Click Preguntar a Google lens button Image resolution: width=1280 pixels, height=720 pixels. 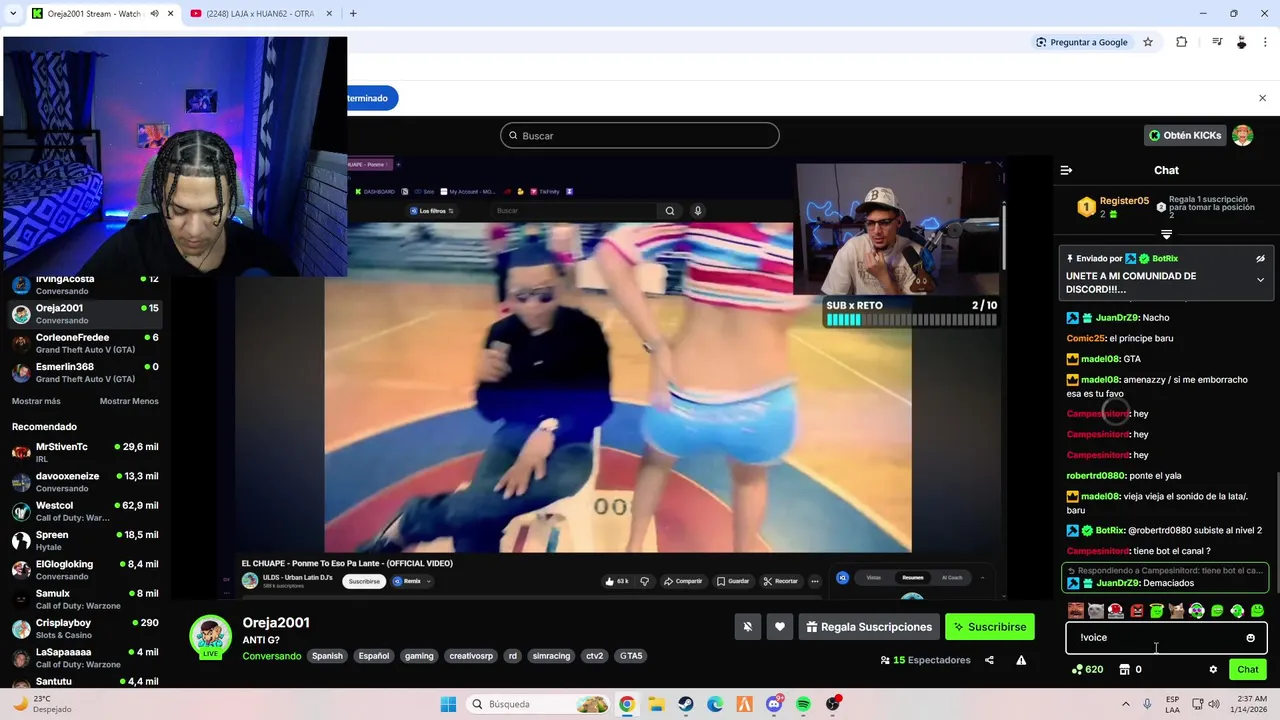[1082, 42]
